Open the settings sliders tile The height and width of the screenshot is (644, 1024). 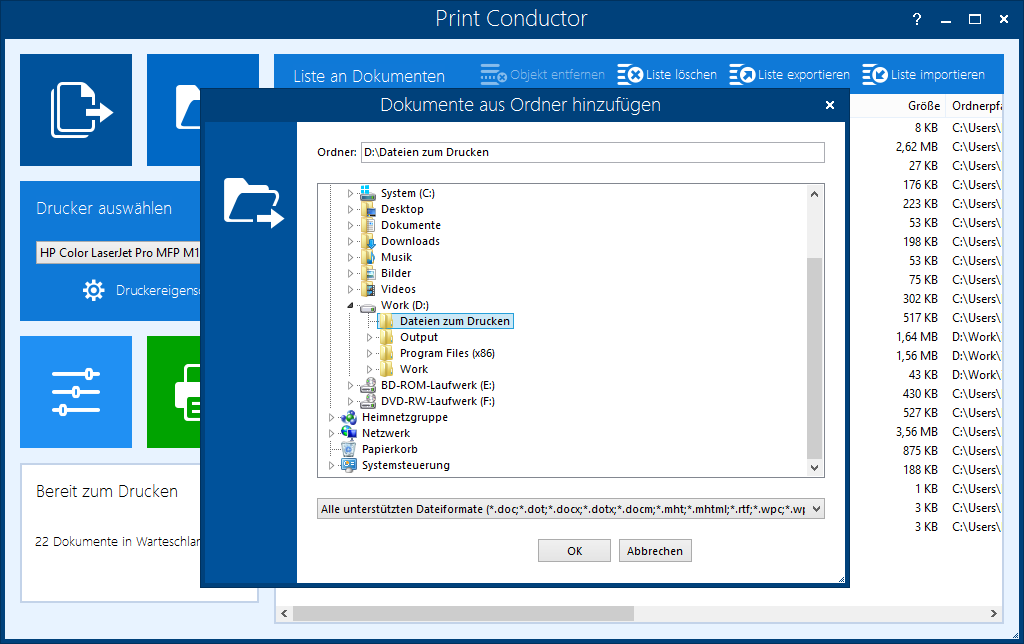76,391
